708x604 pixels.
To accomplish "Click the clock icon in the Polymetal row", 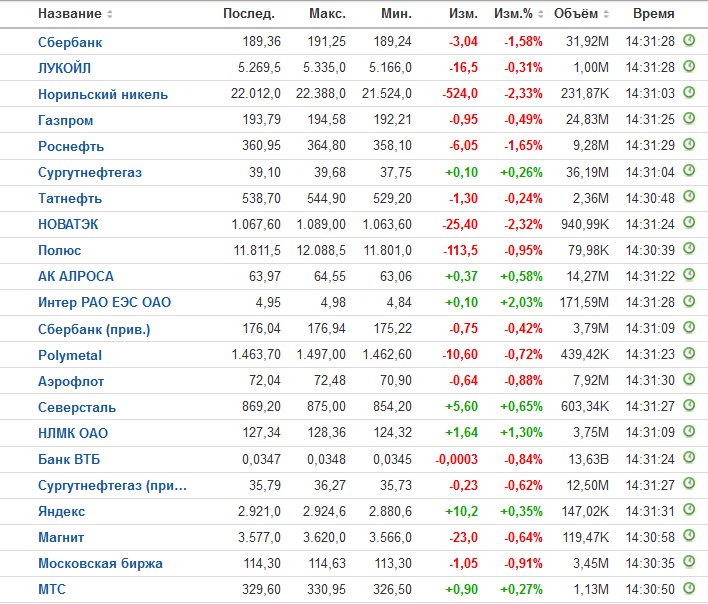I will pos(689,353).
